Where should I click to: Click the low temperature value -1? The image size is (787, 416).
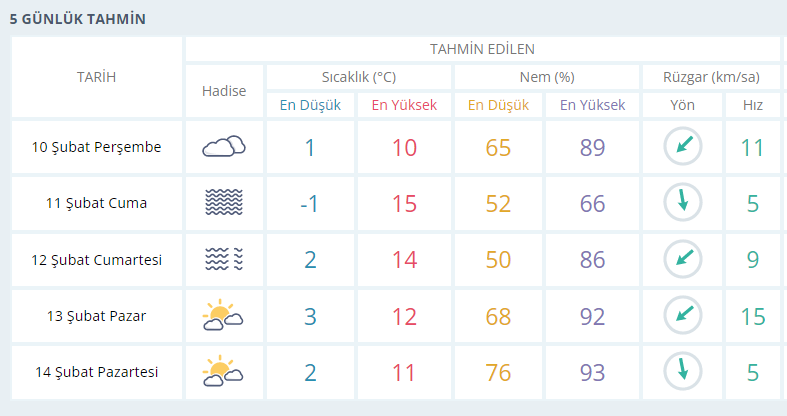[309, 203]
